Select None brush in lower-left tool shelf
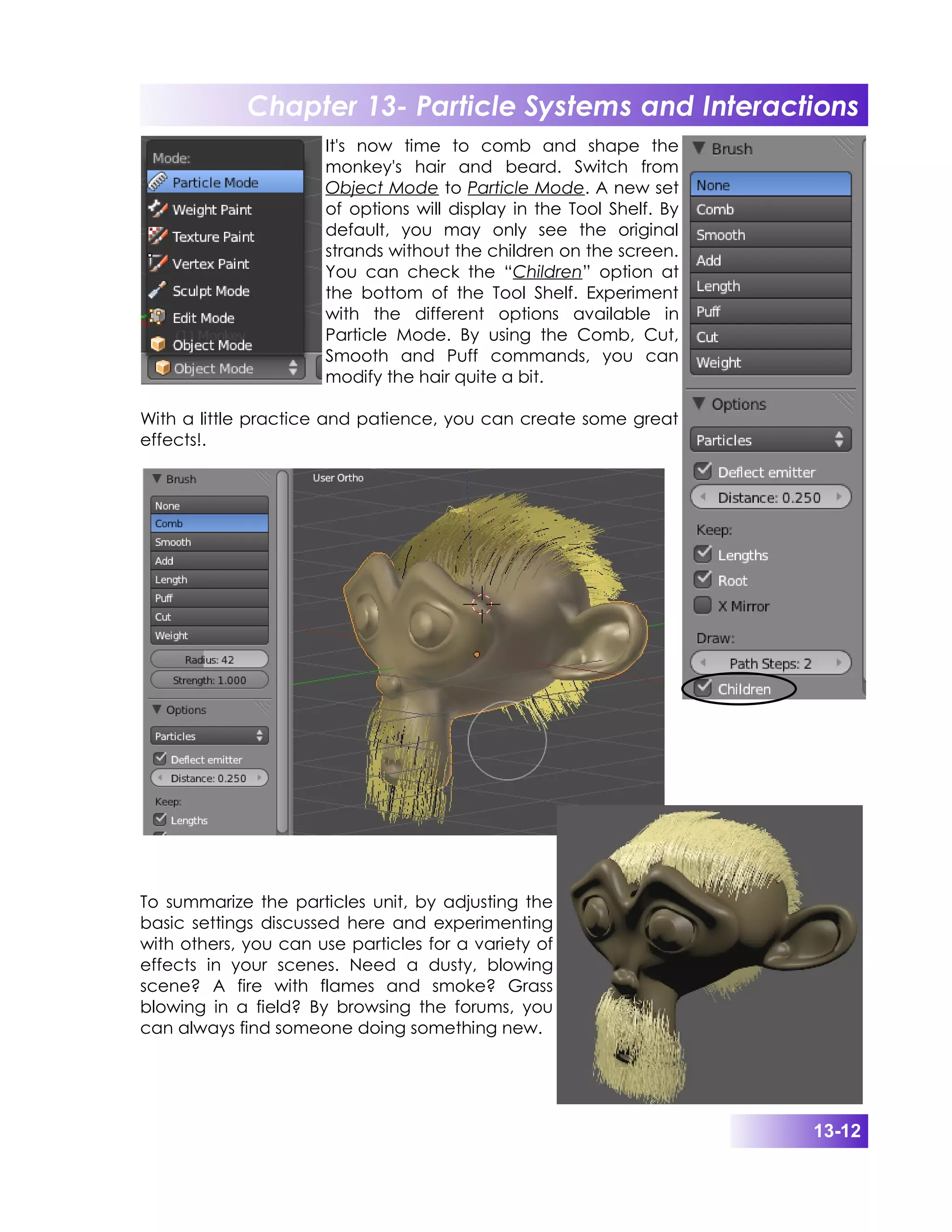Viewport: 952px width, 1232px height. (x=209, y=505)
